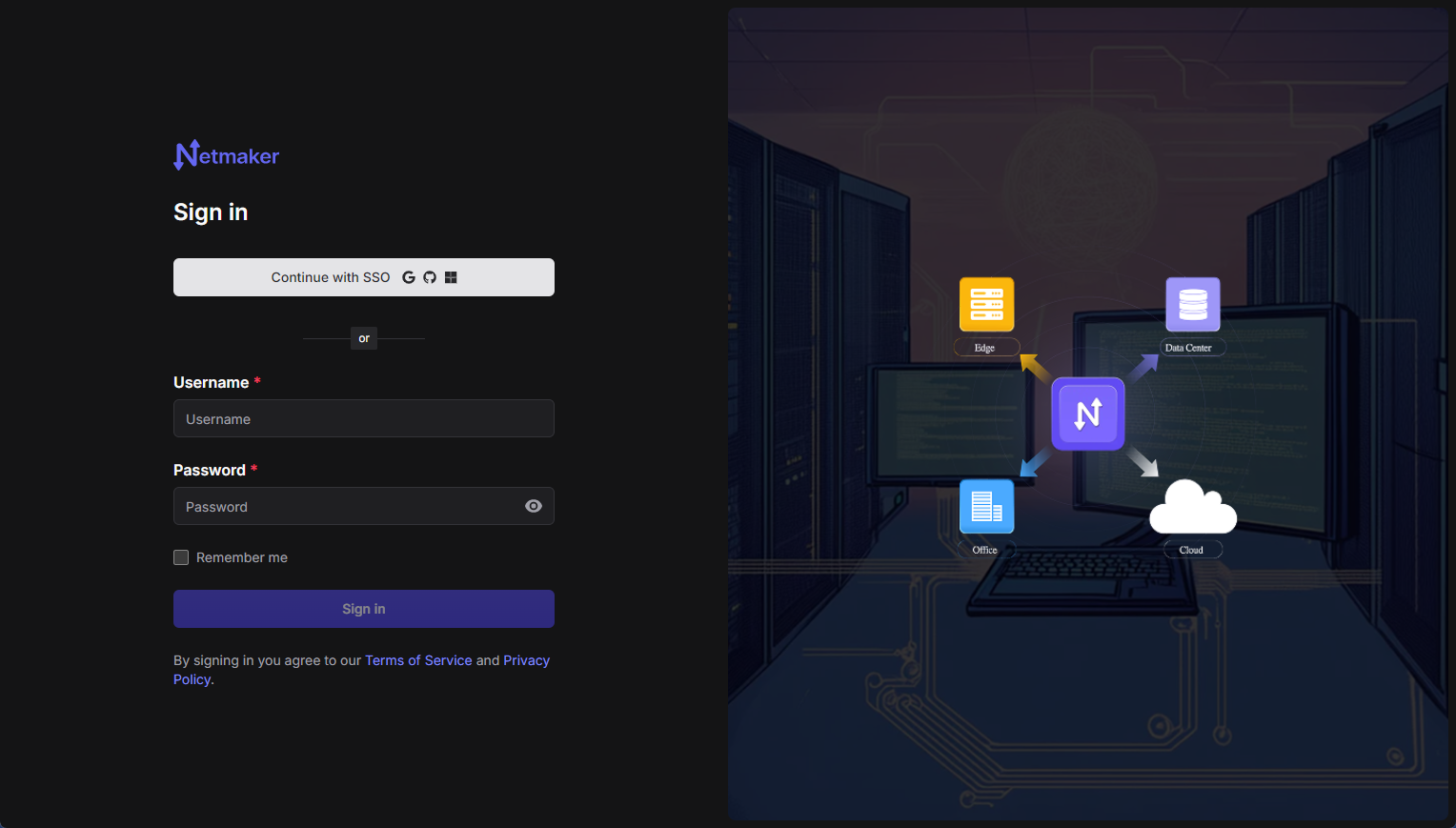Click the Edge label in illustration
This screenshot has width=1456, height=828.
pyautogui.click(x=986, y=348)
